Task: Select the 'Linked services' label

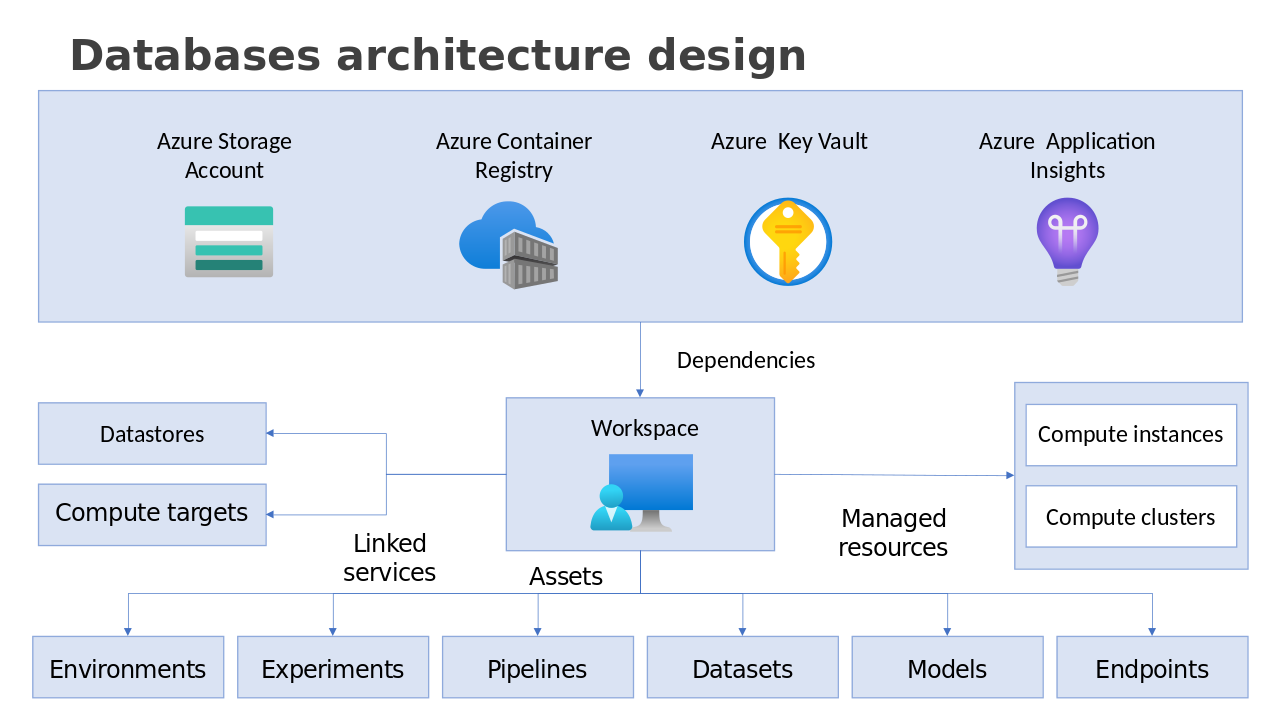Action: [x=390, y=558]
